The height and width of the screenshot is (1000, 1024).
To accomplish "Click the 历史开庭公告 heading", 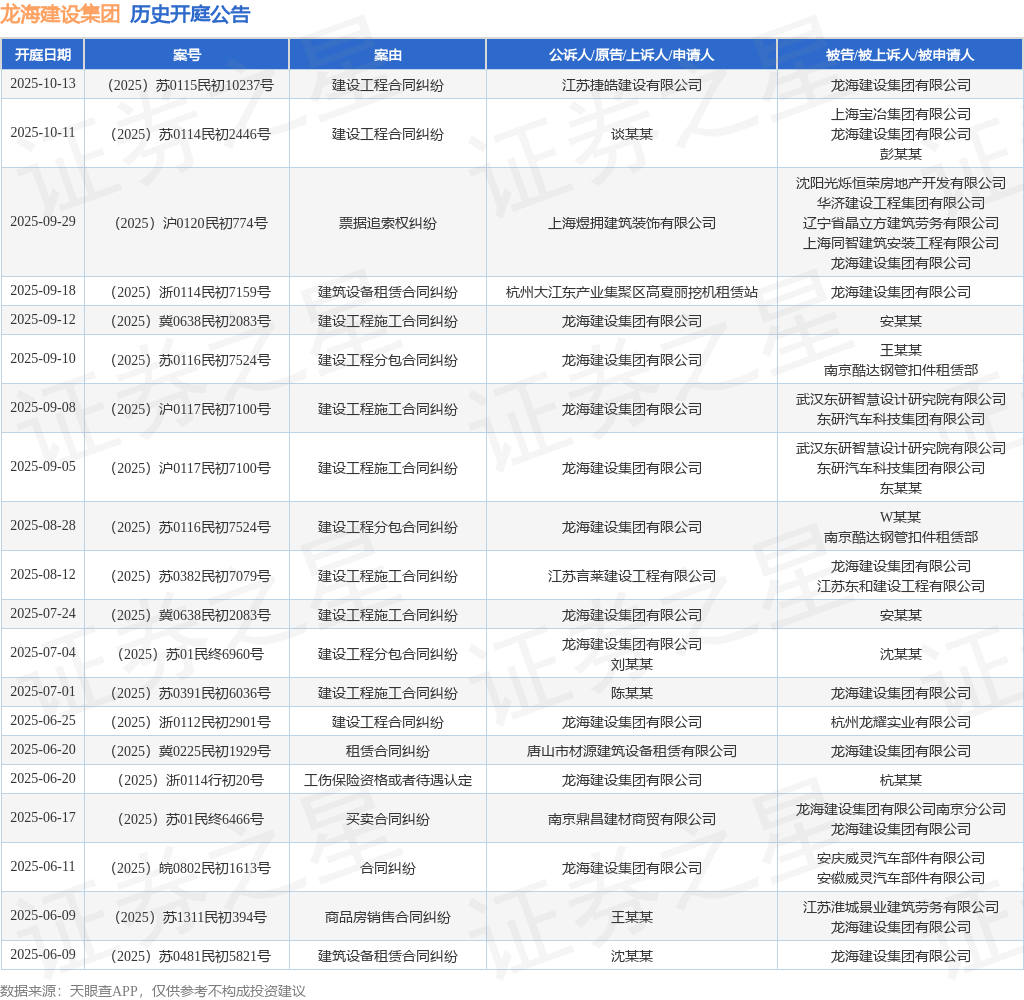I will (190, 14).
